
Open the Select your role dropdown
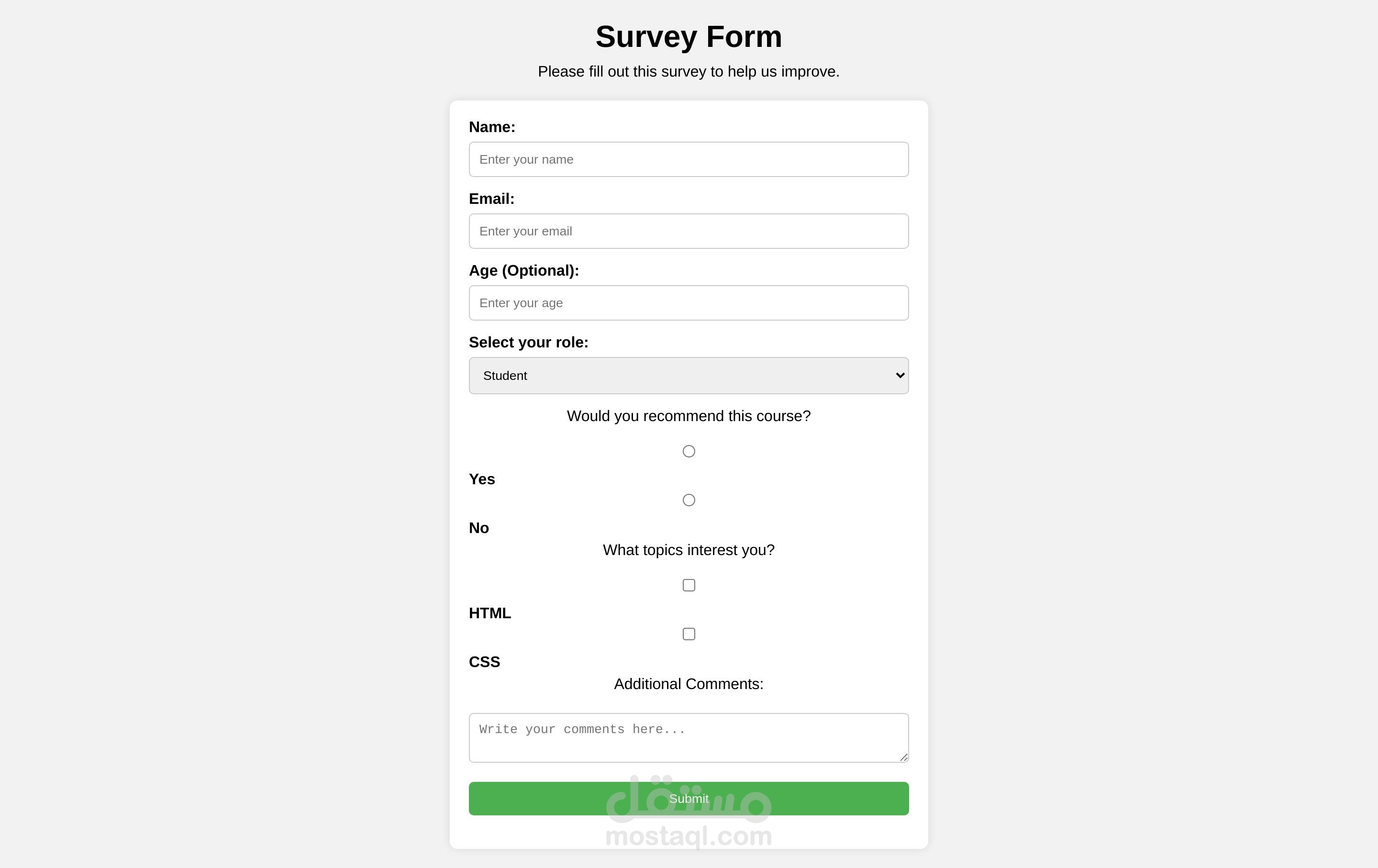click(689, 375)
